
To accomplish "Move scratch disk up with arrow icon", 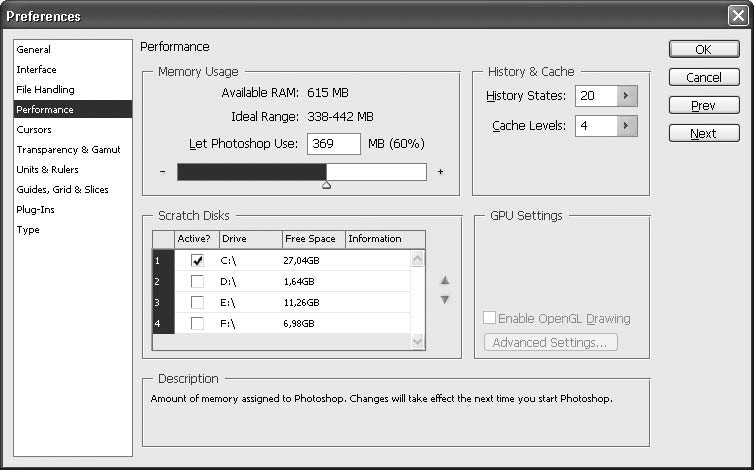I will [x=445, y=281].
